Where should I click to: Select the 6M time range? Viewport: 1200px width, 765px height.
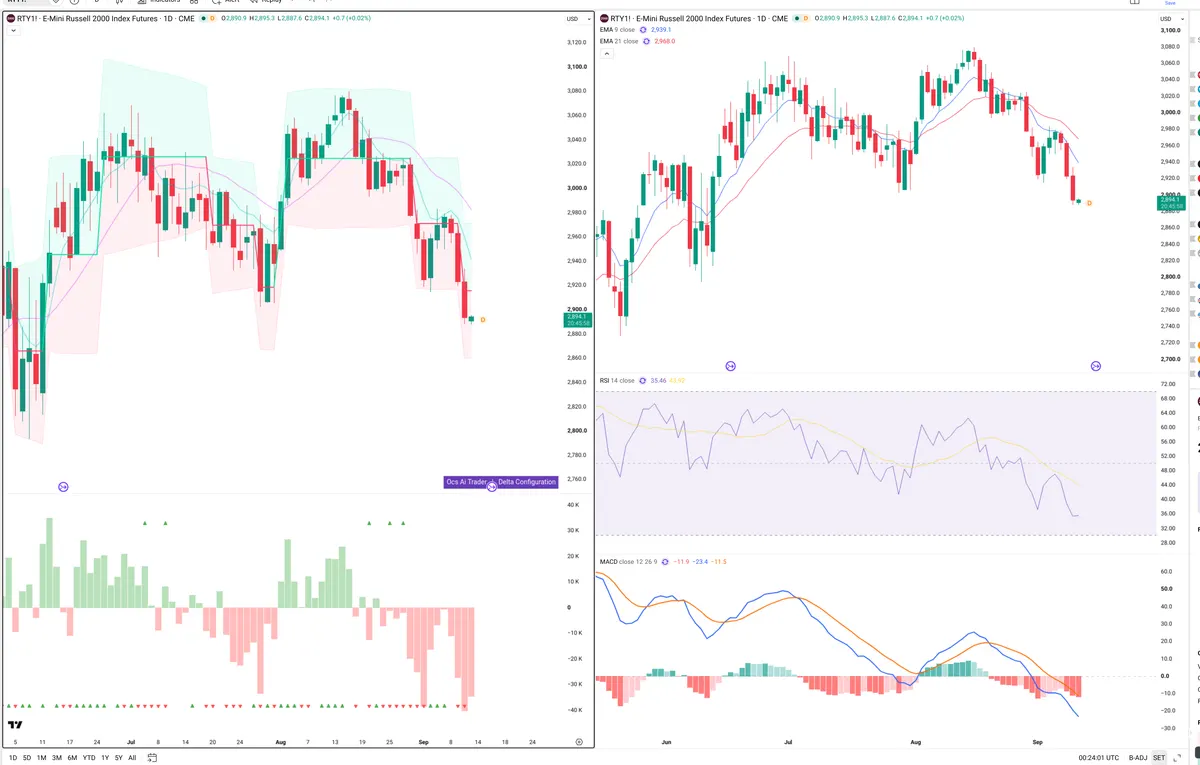[x=72, y=758]
